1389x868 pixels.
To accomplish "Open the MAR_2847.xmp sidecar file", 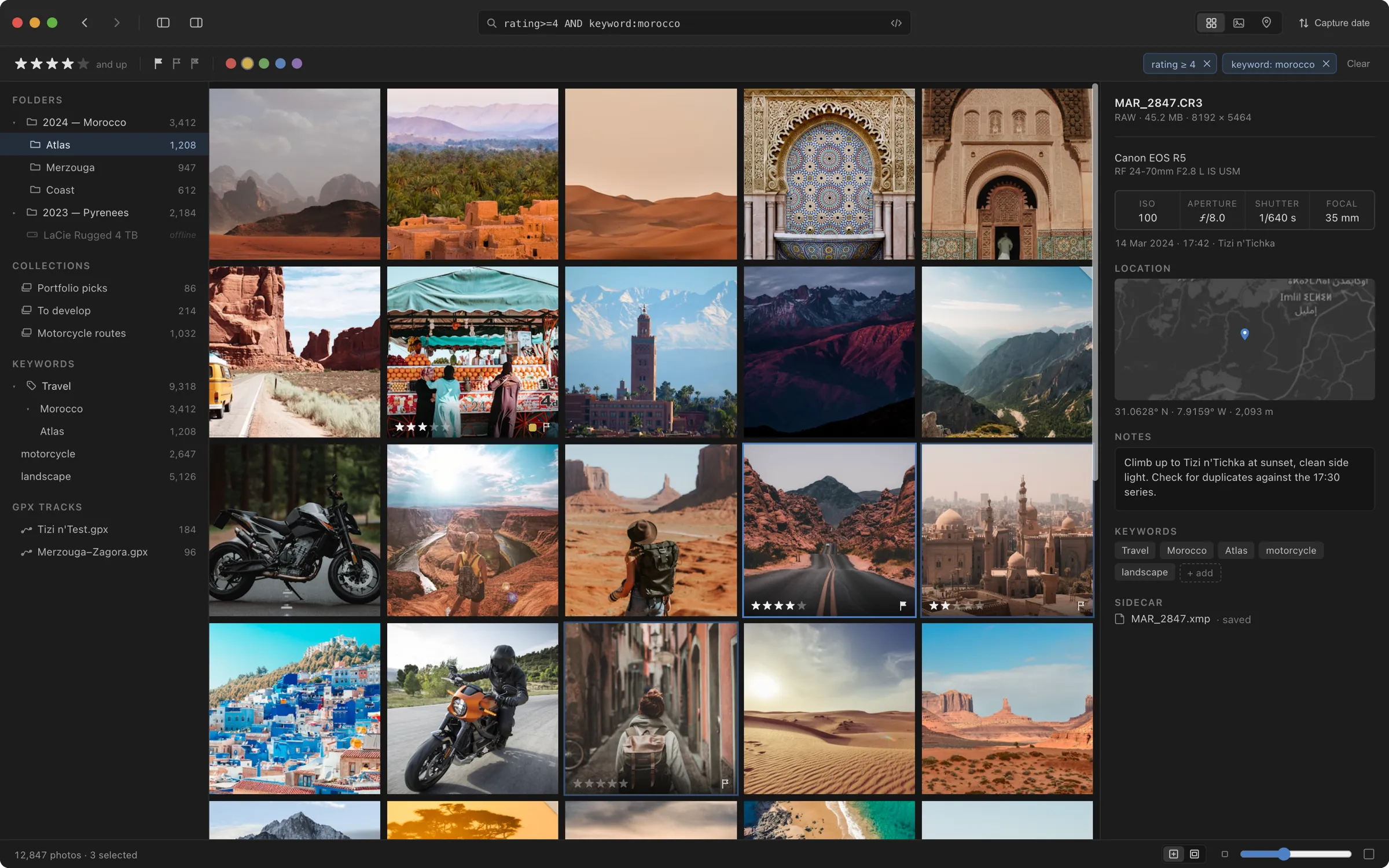I will (x=1170, y=619).
